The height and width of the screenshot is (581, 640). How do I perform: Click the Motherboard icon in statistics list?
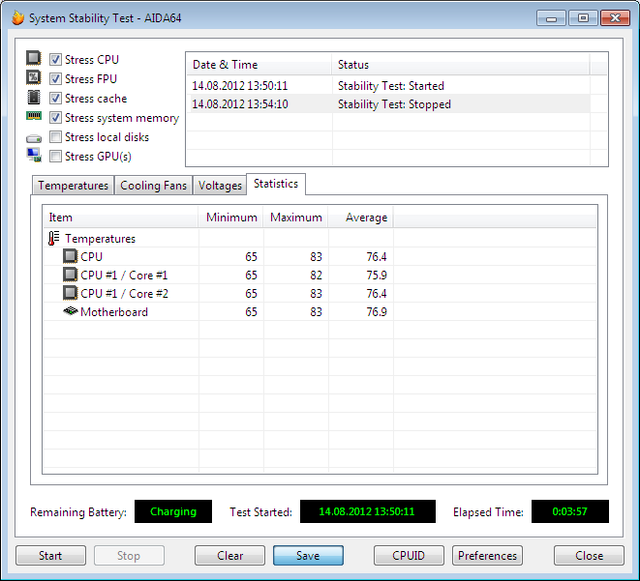coord(70,312)
